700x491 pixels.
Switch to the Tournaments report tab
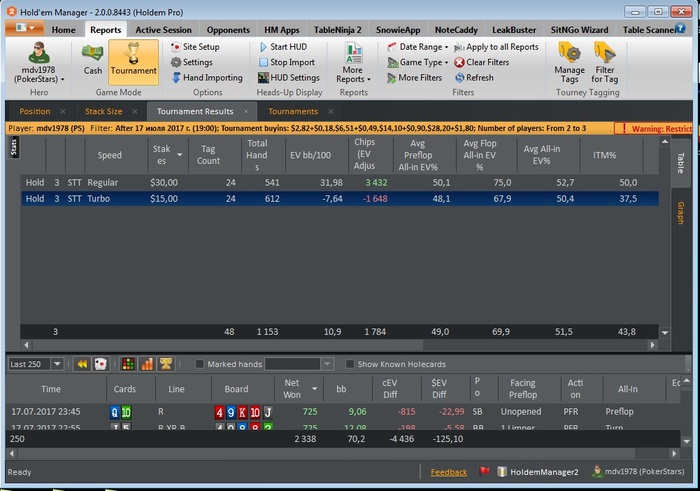(293, 112)
